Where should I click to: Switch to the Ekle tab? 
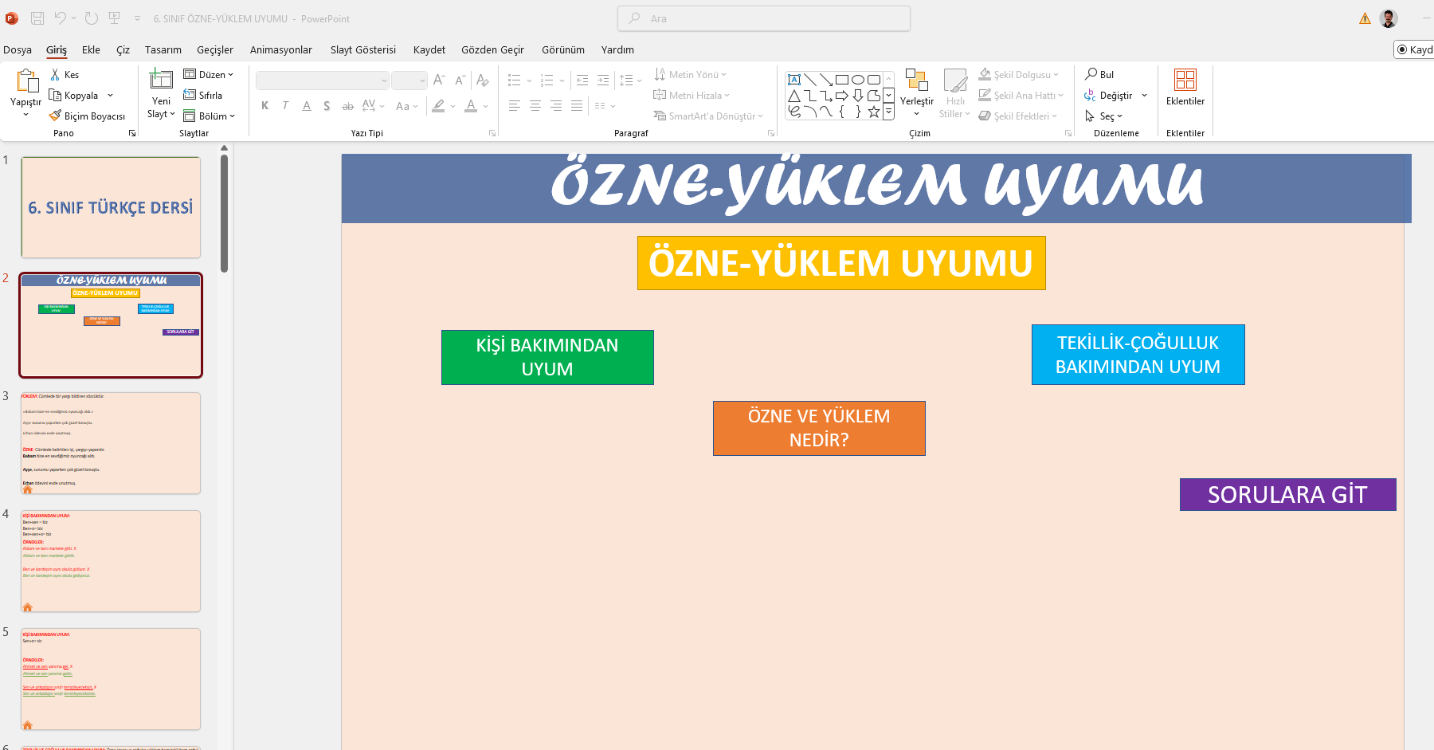[x=91, y=50]
